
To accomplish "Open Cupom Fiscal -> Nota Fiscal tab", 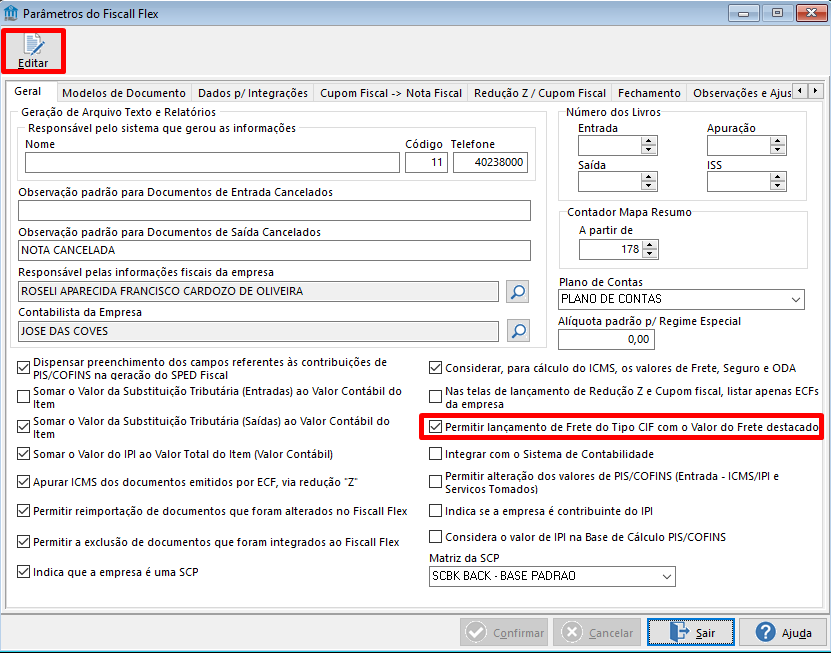I will (391, 93).
